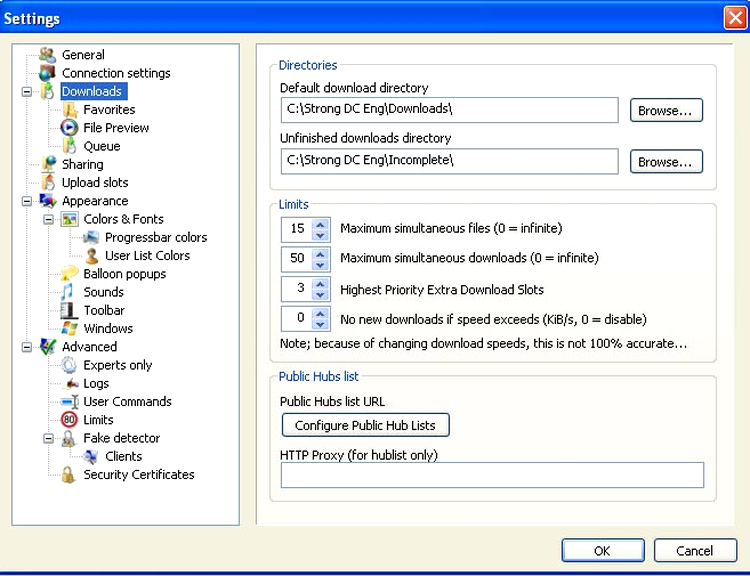Cancel the Settings dialog
The image size is (750, 576).
point(695,551)
